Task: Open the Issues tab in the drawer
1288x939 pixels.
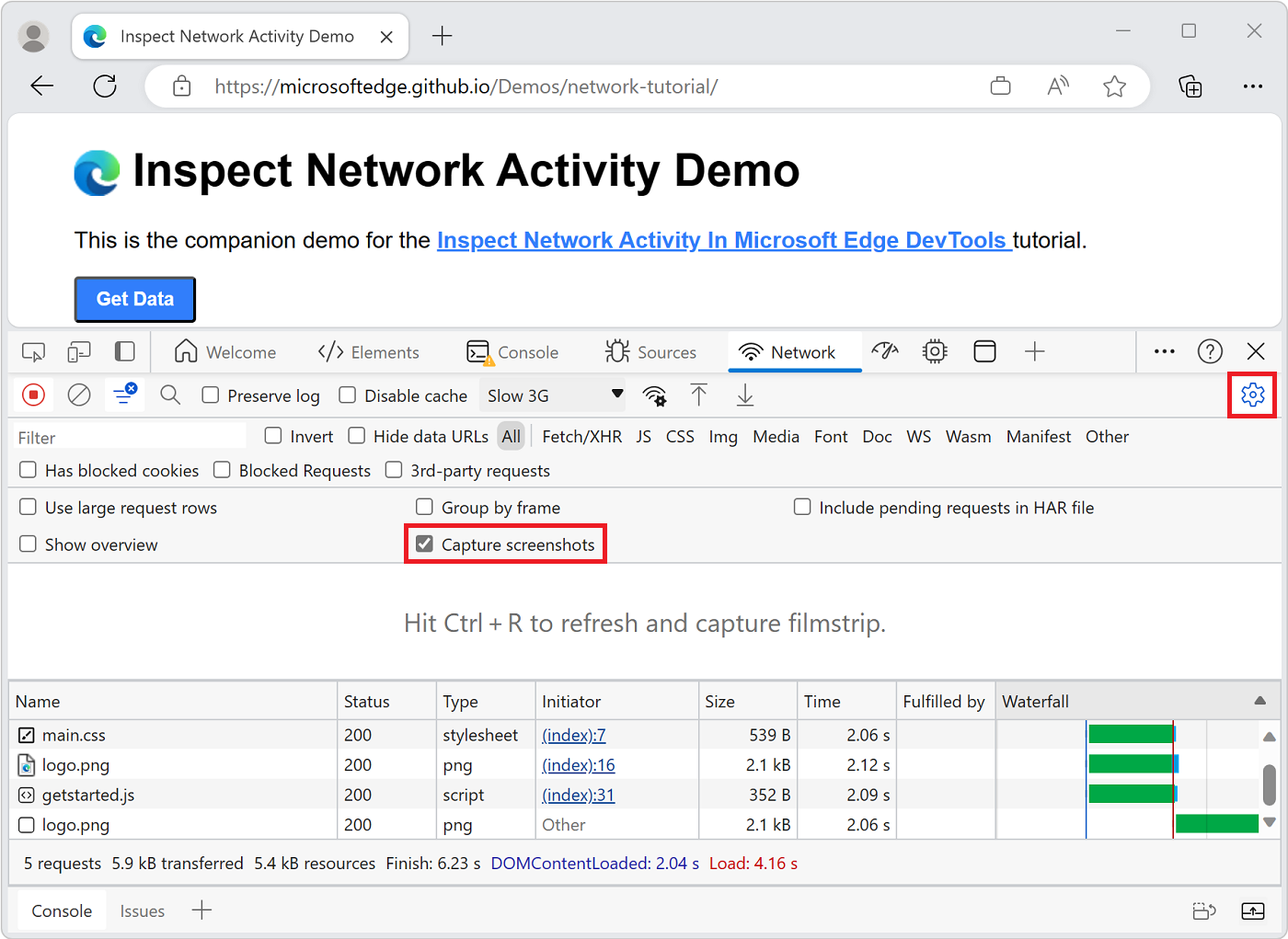Action: pos(142,910)
